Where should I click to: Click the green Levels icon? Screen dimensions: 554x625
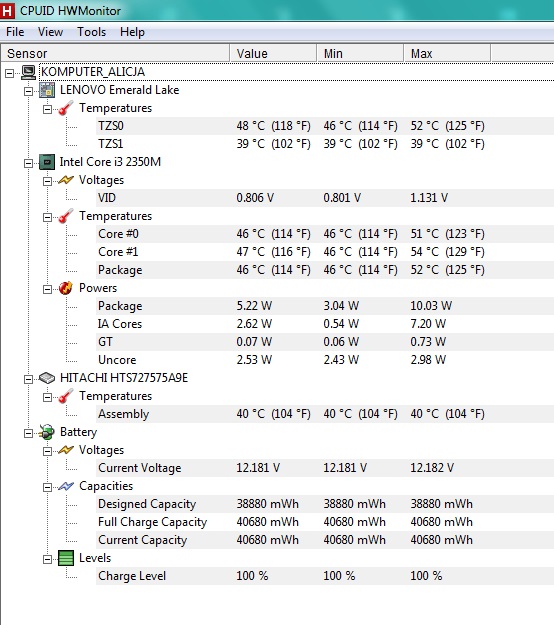tap(66, 558)
